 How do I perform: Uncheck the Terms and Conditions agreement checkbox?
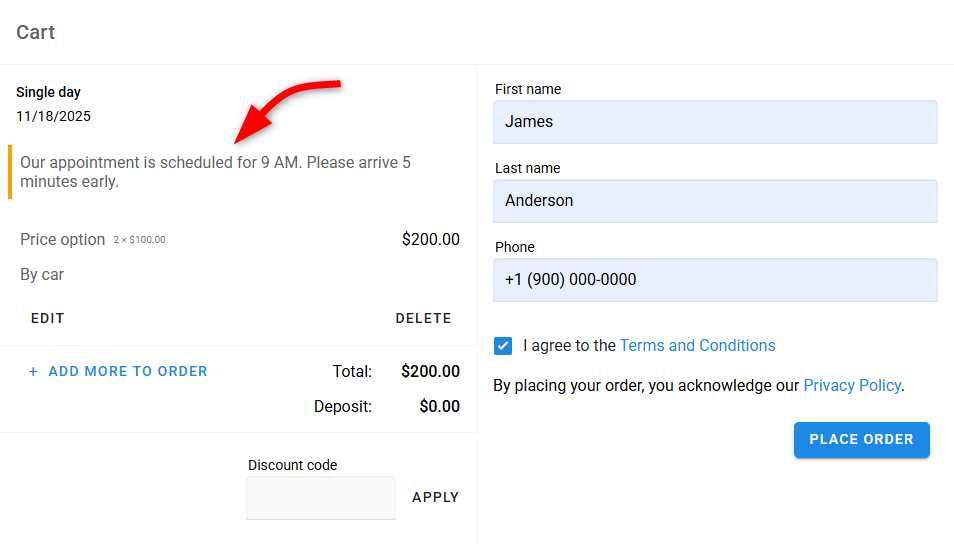(503, 346)
